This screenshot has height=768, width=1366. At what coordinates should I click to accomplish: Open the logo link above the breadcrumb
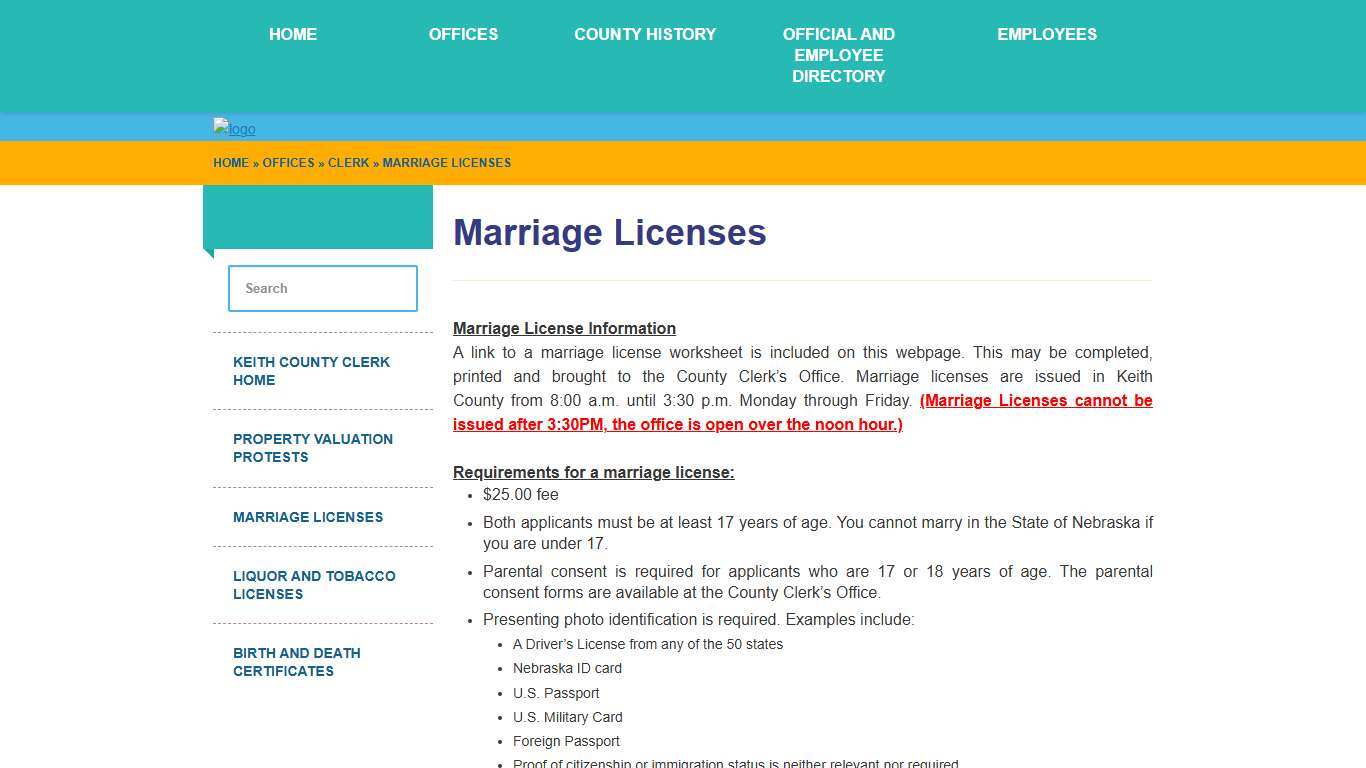pyautogui.click(x=233, y=128)
